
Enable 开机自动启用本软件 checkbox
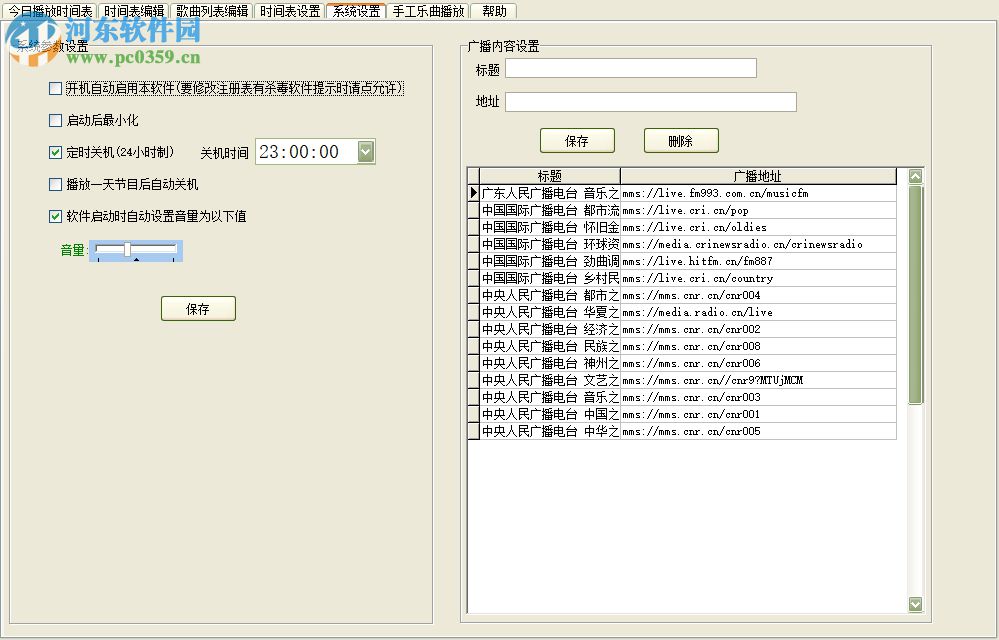point(55,89)
